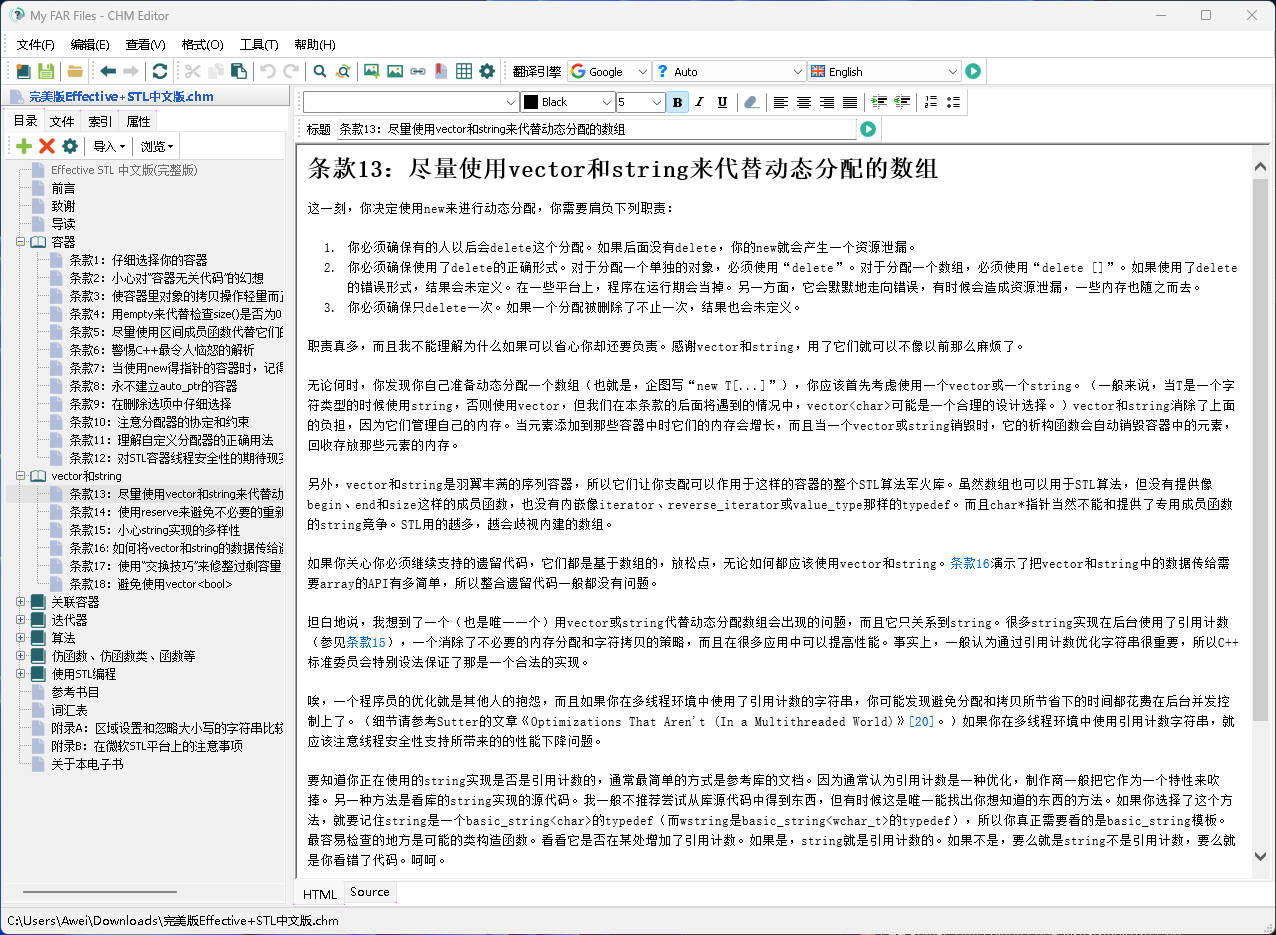Justify the text alignment
Viewport: 1276px width, 935px height.
click(850, 102)
